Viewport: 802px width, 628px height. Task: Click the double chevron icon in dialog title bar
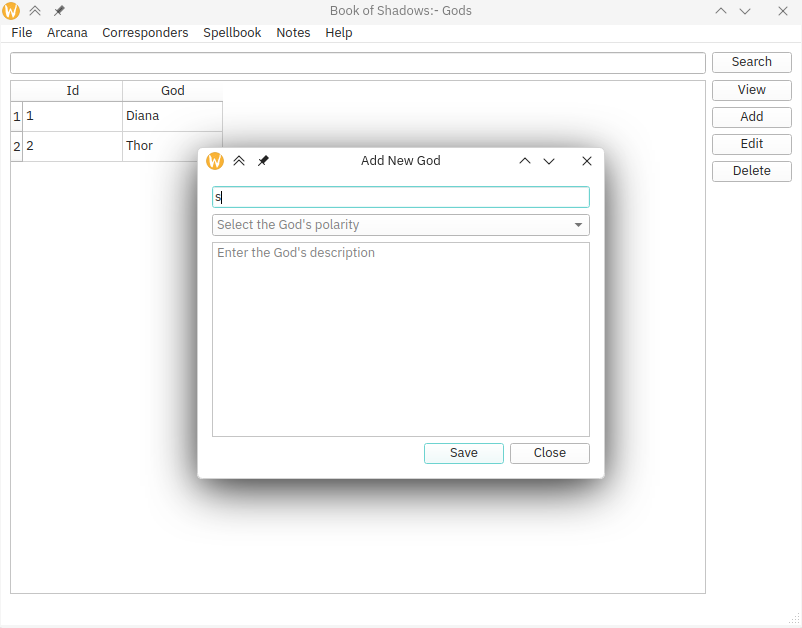point(239,161)
